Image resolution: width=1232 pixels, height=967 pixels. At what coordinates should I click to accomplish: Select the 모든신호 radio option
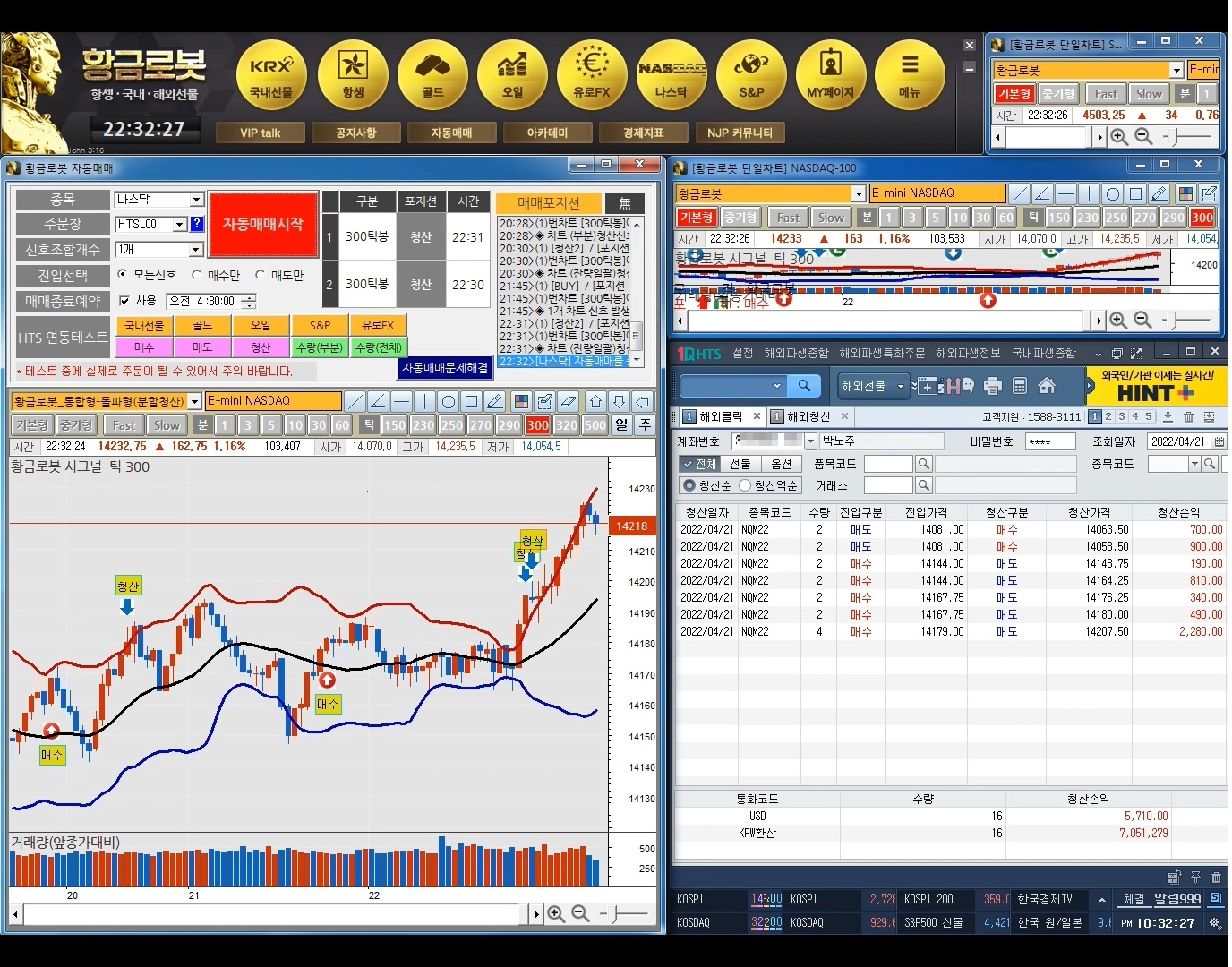123,275
